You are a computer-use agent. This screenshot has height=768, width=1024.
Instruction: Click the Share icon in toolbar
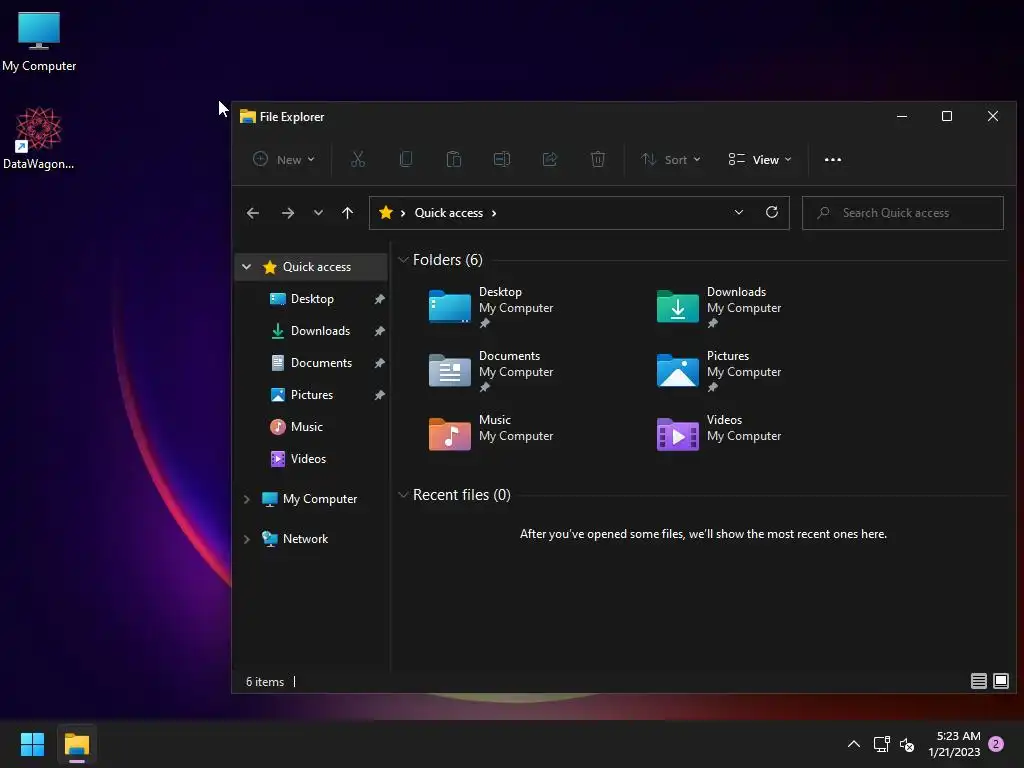point(550,159)
